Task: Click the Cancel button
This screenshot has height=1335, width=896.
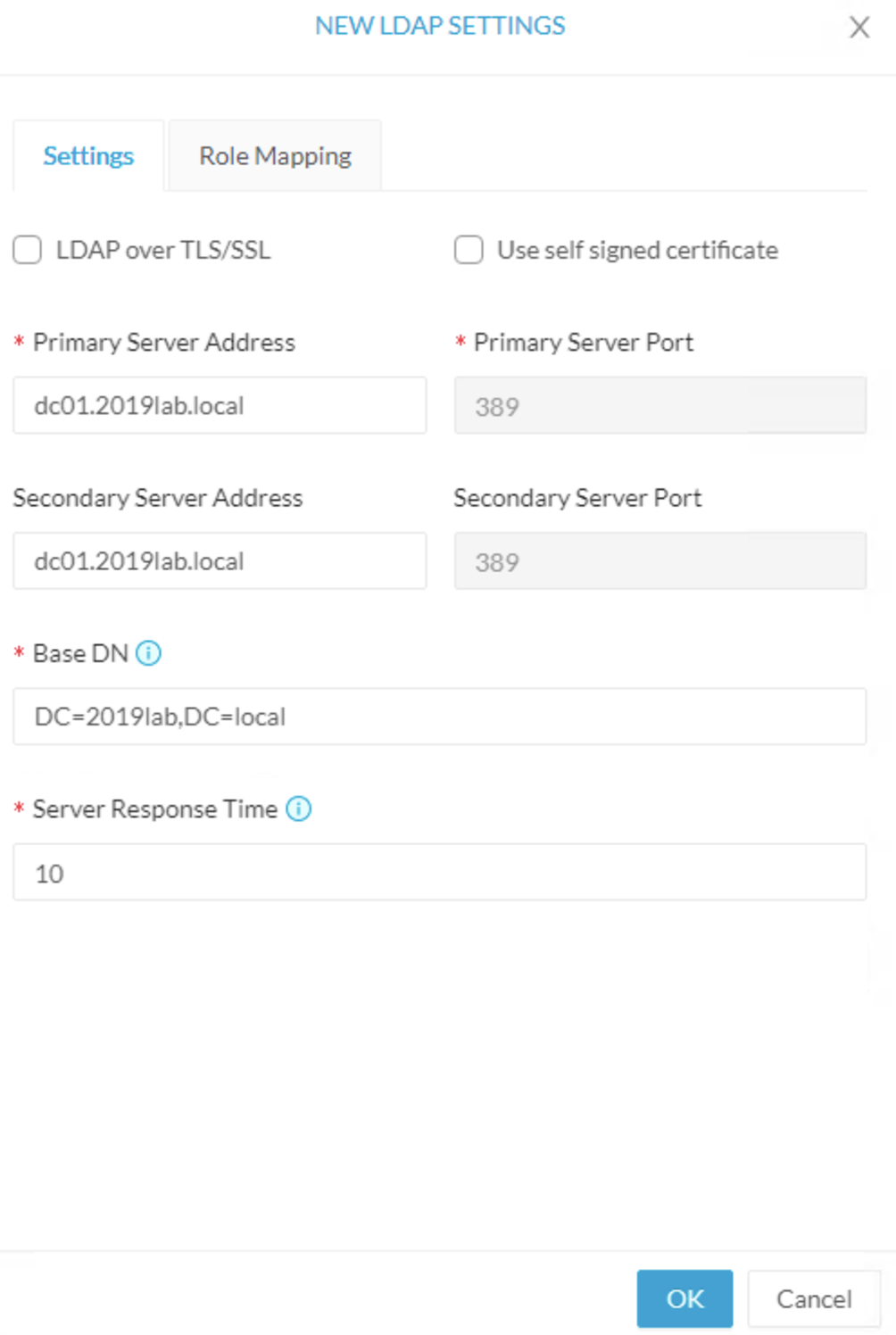Action: (814, 1298)
